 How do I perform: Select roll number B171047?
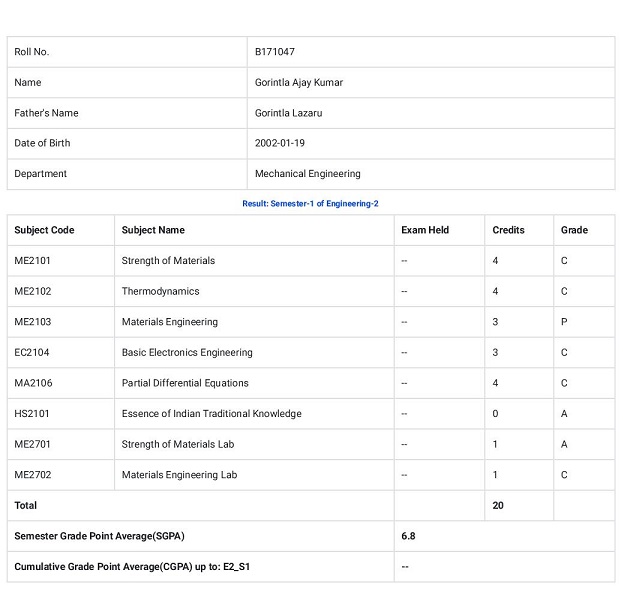pyautogui.click(x=275, y=52)
